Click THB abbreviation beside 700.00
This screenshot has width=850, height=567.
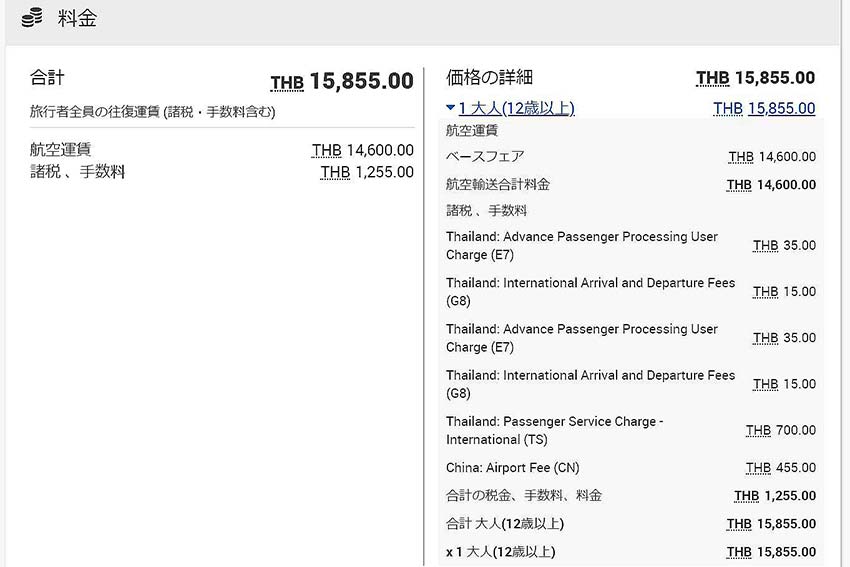coord(758,430)
